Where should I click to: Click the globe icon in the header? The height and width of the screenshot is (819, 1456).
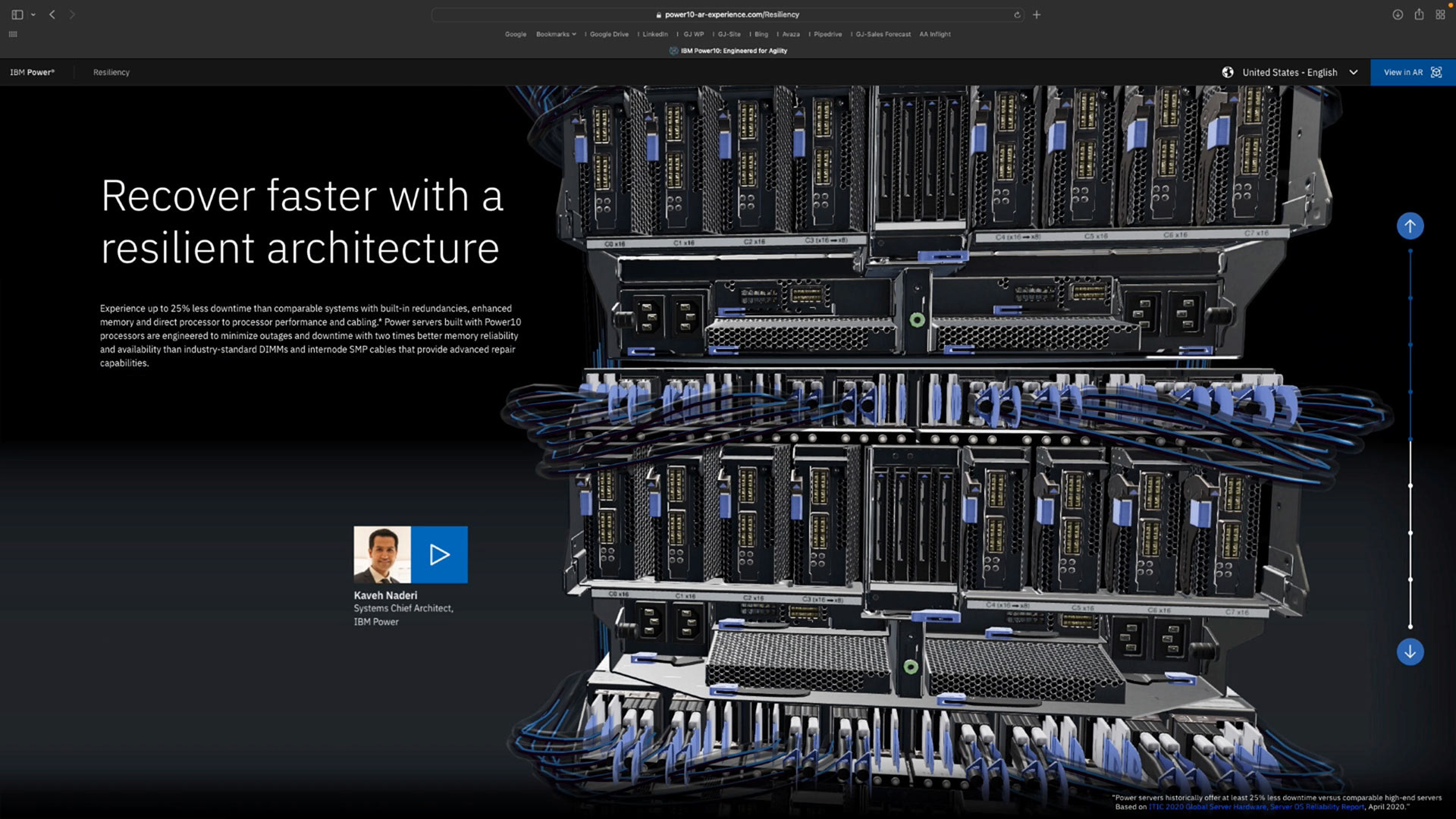coord(1228,72)
